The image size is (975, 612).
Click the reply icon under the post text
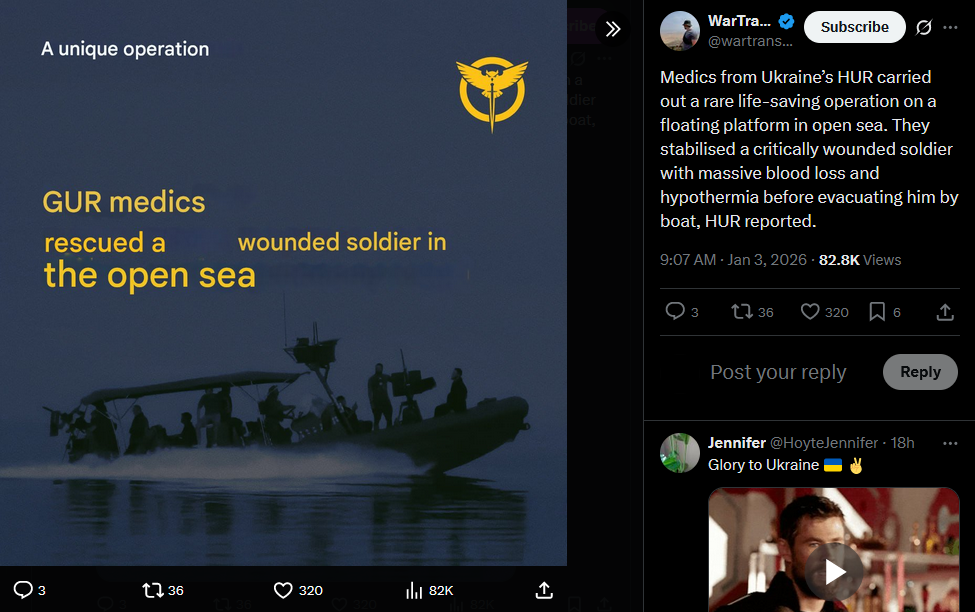[x=675, y=312]
